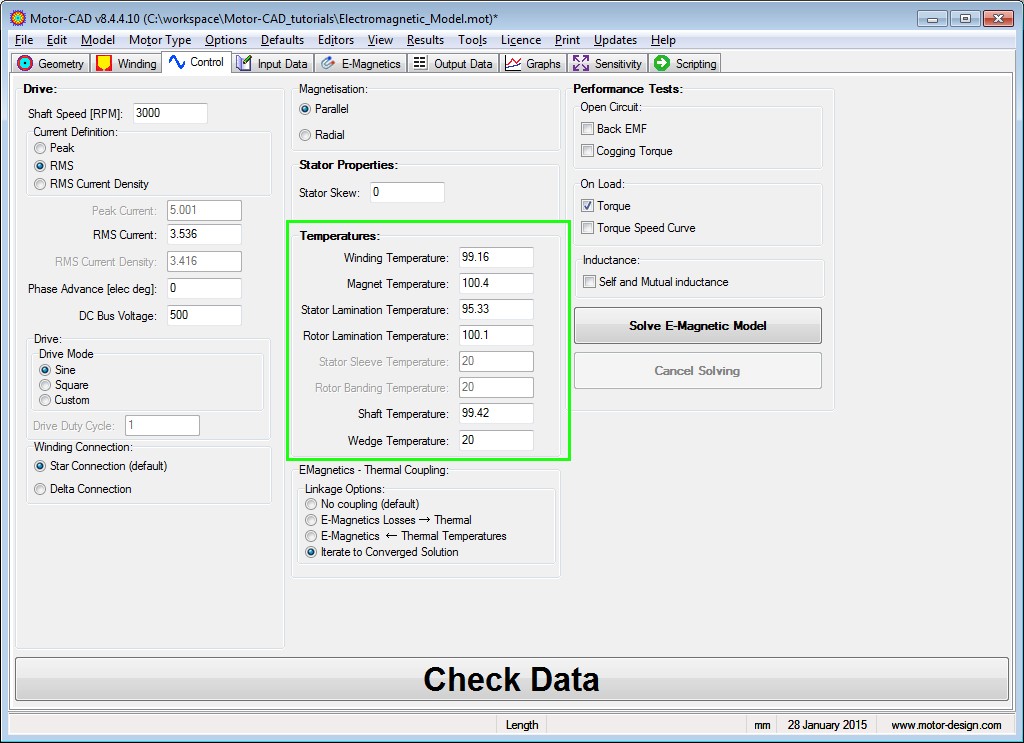Open the Output Data tab icon
This screenshot has width=1024, height=743.
click(x=420, y=64)
